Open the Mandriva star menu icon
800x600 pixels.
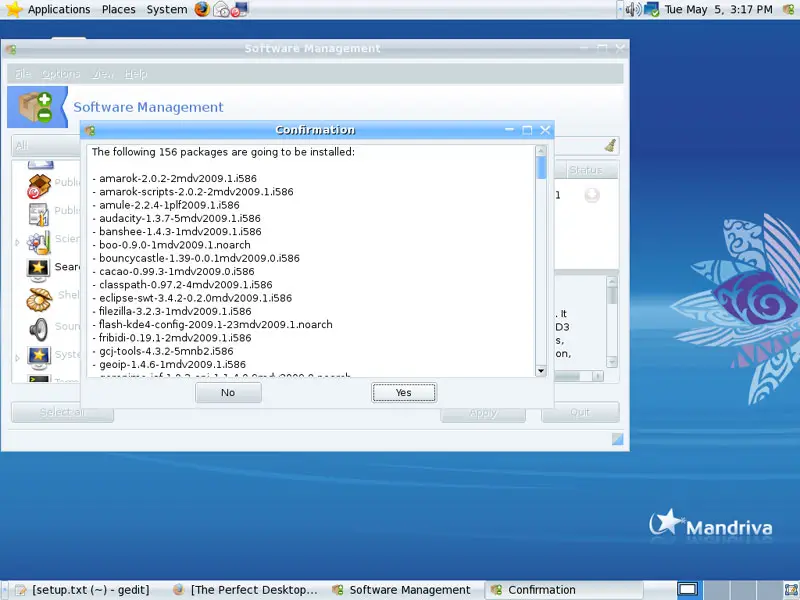(14, 9)
